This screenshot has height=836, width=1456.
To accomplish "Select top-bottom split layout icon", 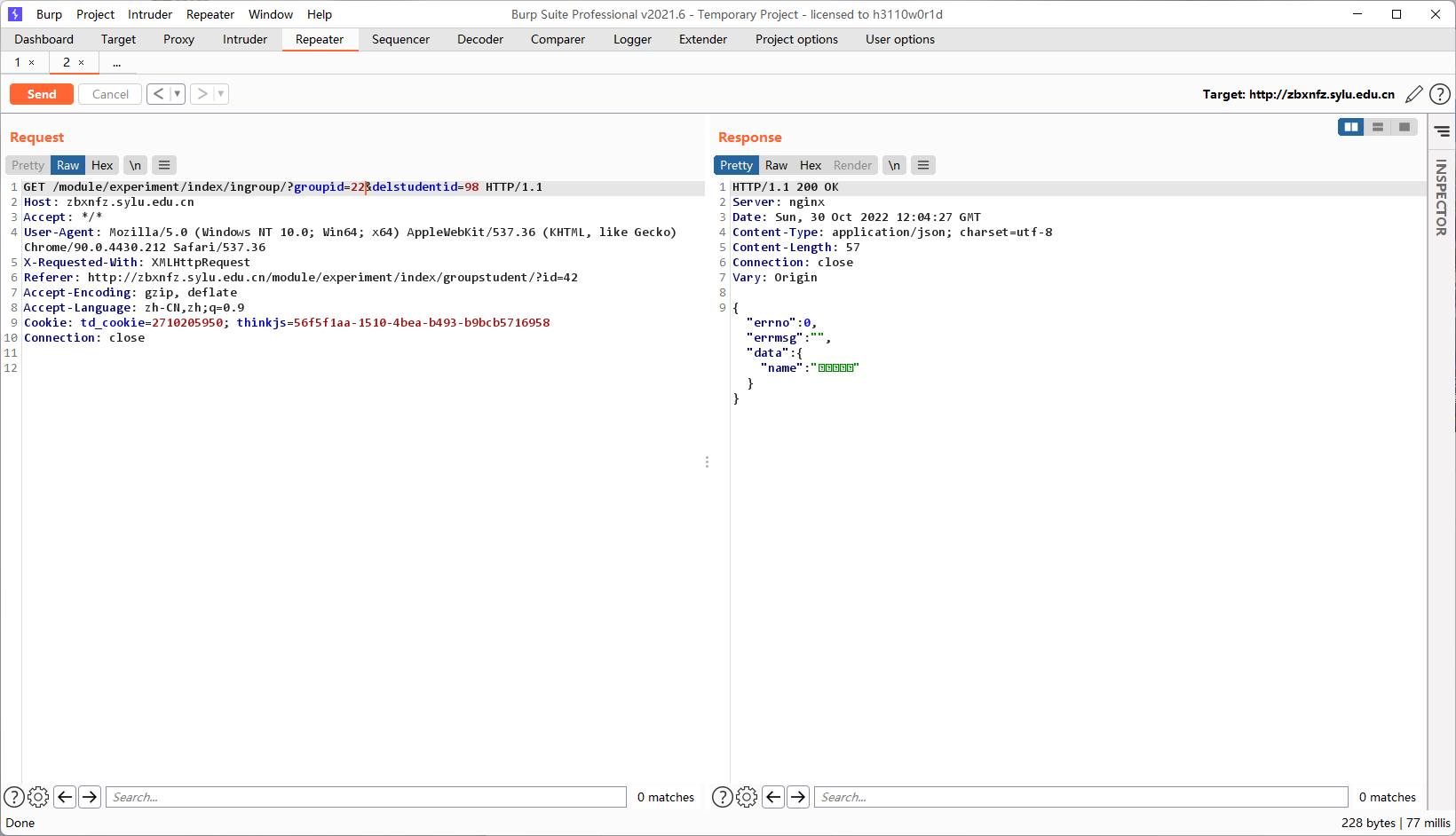I will [1378, 127].
